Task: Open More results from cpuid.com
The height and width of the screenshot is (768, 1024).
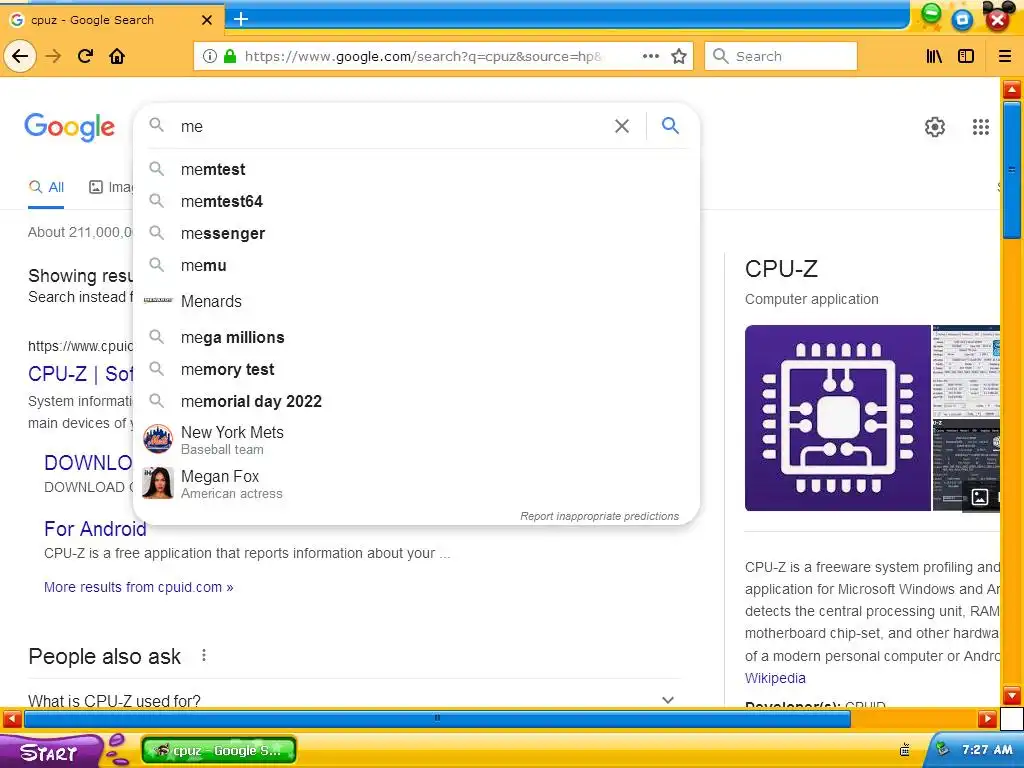Action: (138, 587)
